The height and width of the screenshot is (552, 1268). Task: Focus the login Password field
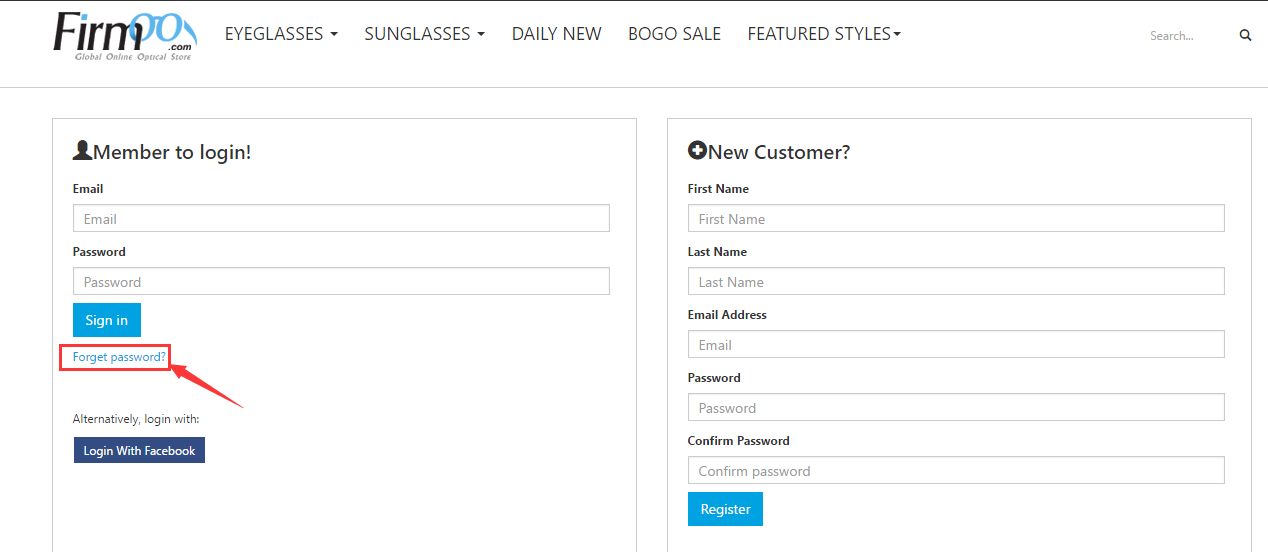[x=341, y=281]
